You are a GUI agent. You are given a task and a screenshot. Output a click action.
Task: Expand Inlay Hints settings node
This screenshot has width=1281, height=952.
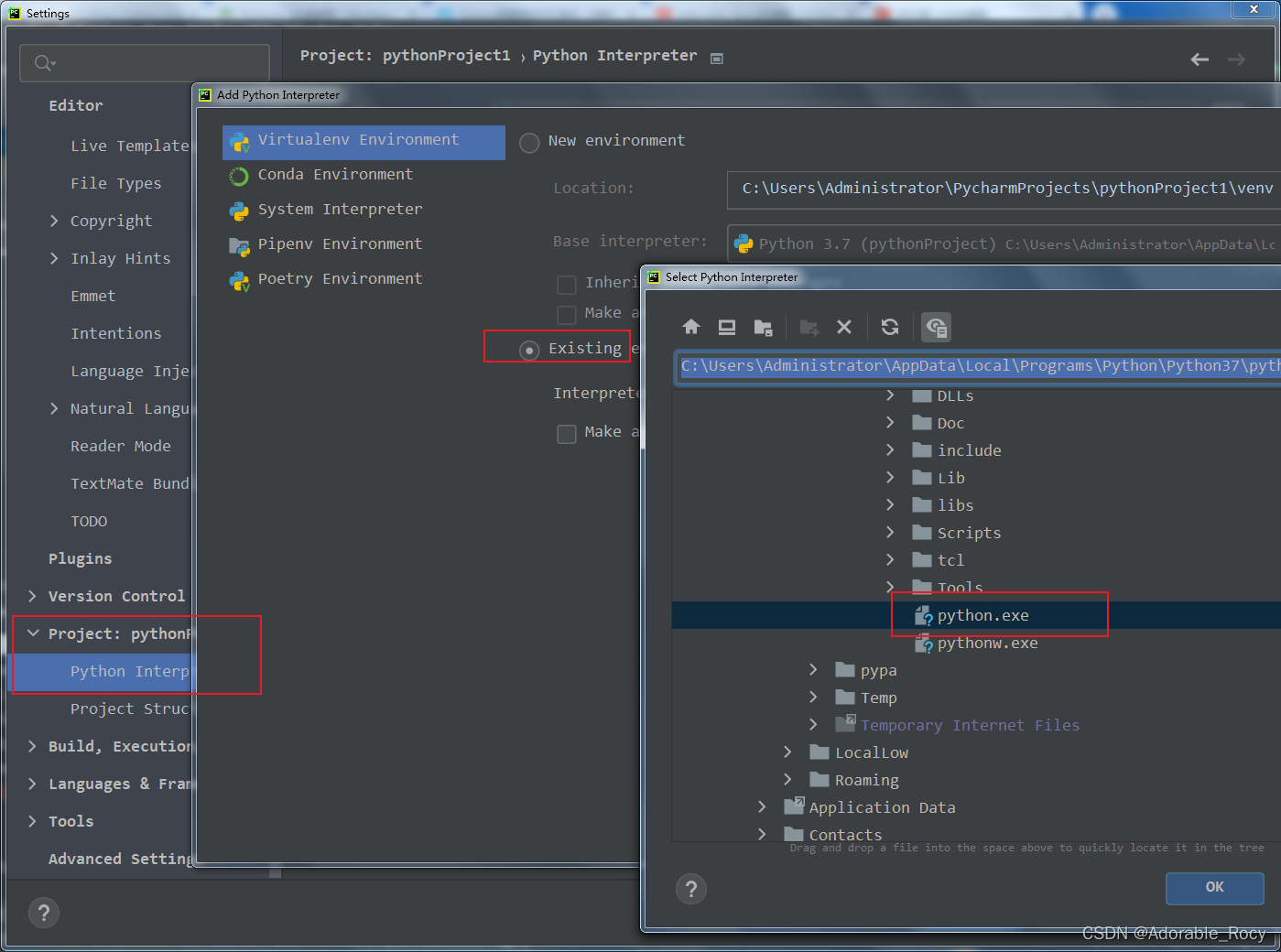(54, 258)
